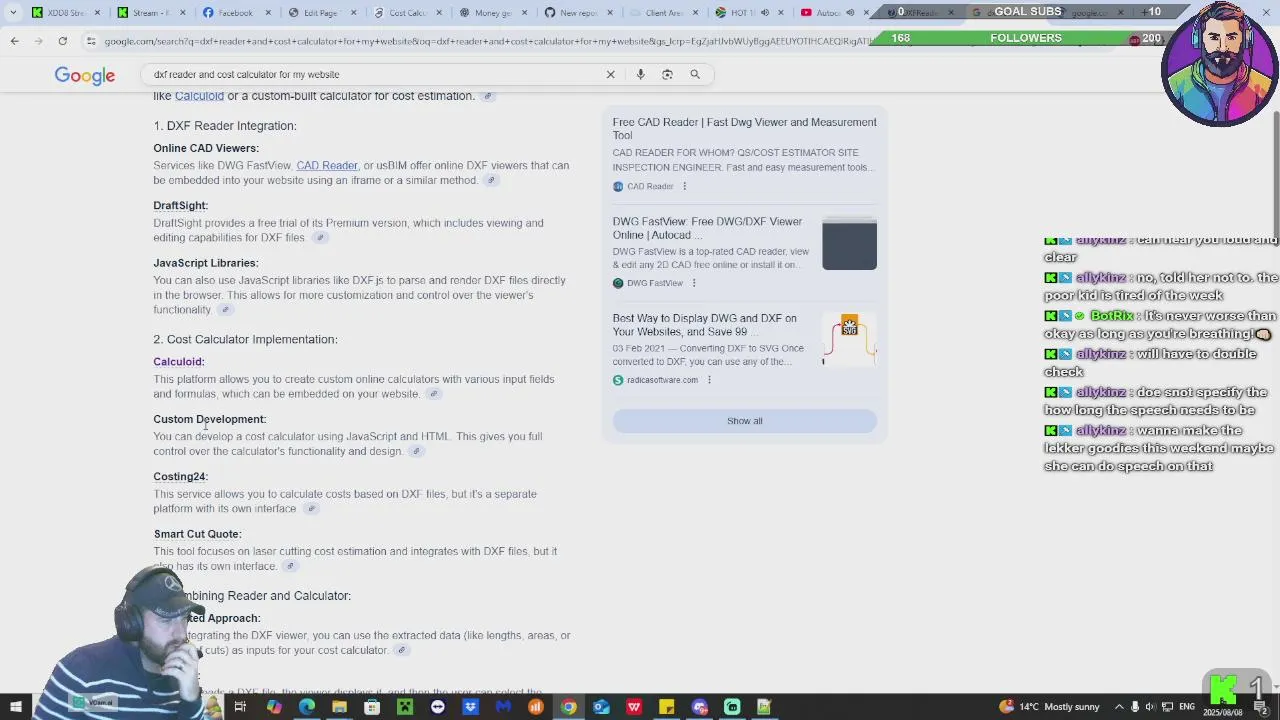Click the magnifying glass search button
The height and width of the screenshot is (720, 1280).
[x=695, y=74]
